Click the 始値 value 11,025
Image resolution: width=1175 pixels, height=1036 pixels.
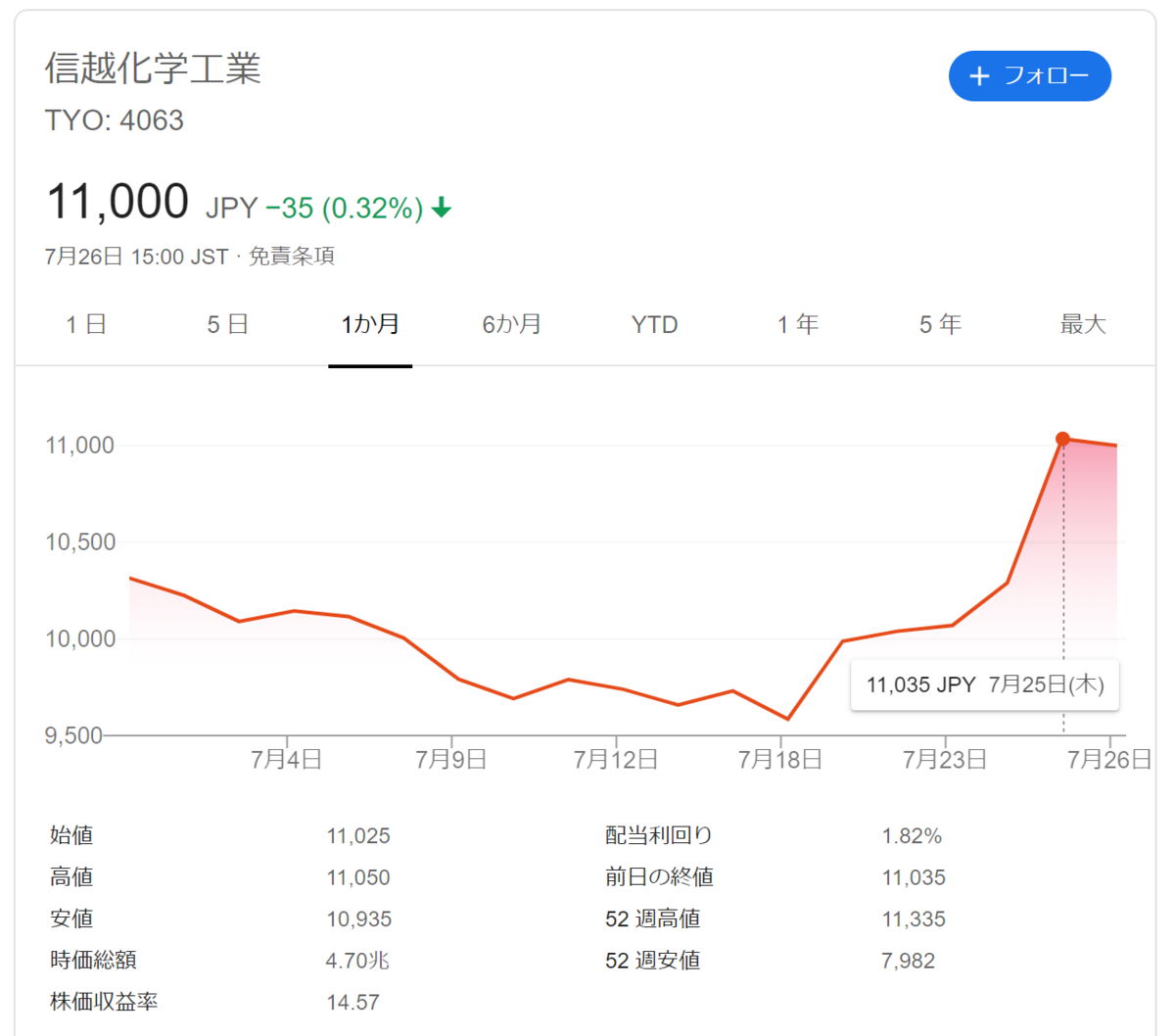tap(358, 836)
